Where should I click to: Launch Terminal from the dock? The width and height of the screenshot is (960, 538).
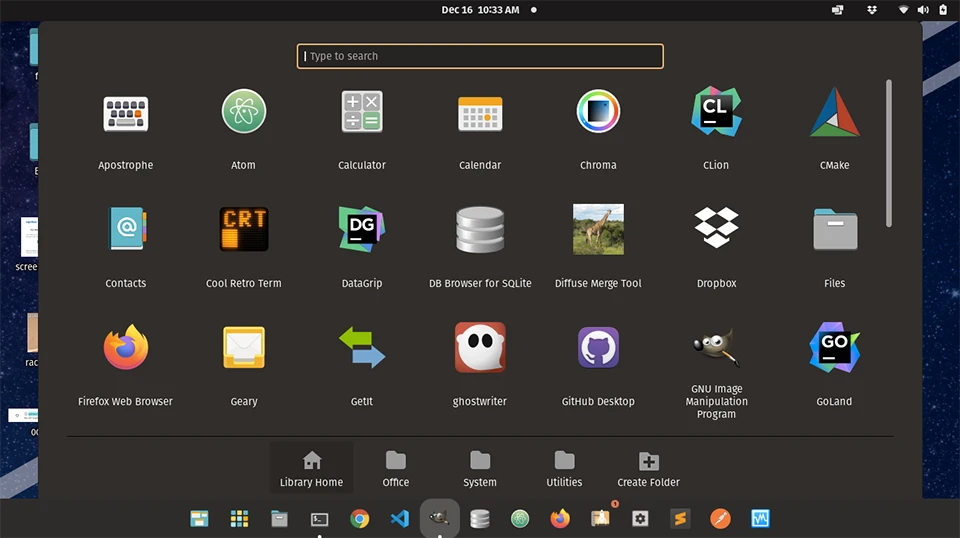[320, 519]
